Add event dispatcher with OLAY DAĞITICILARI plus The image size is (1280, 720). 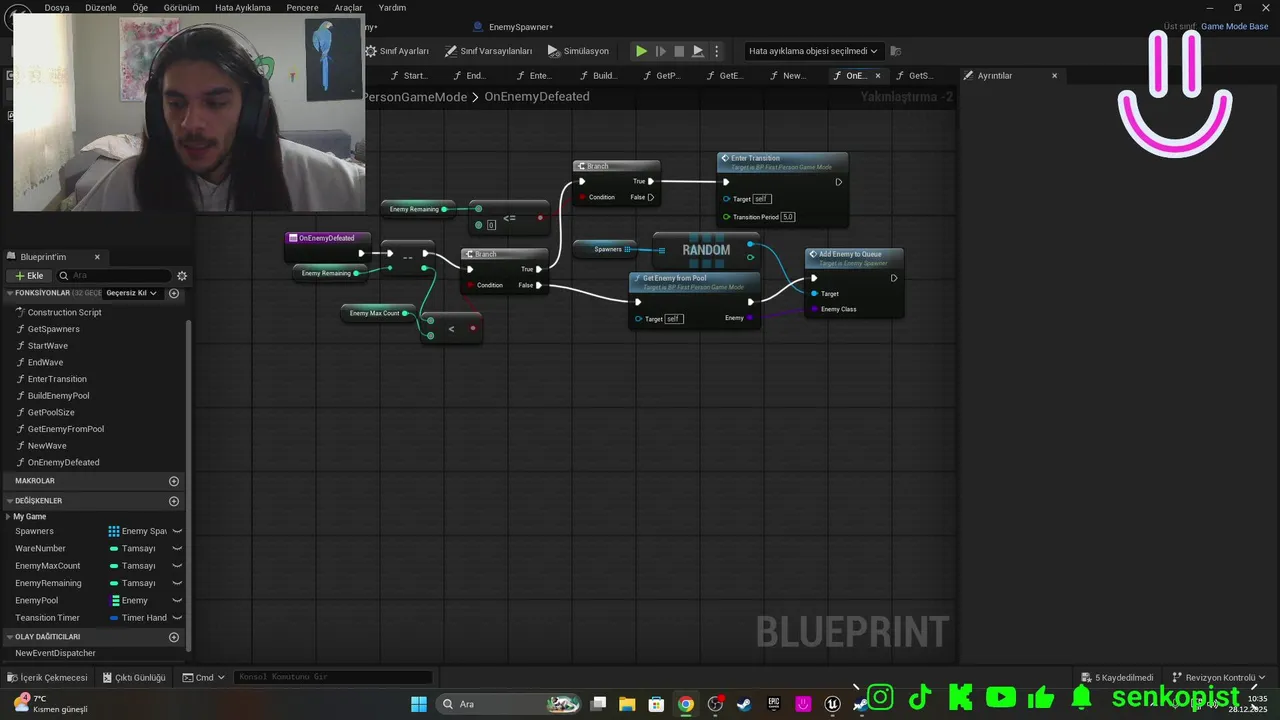[x=174, y=637]
